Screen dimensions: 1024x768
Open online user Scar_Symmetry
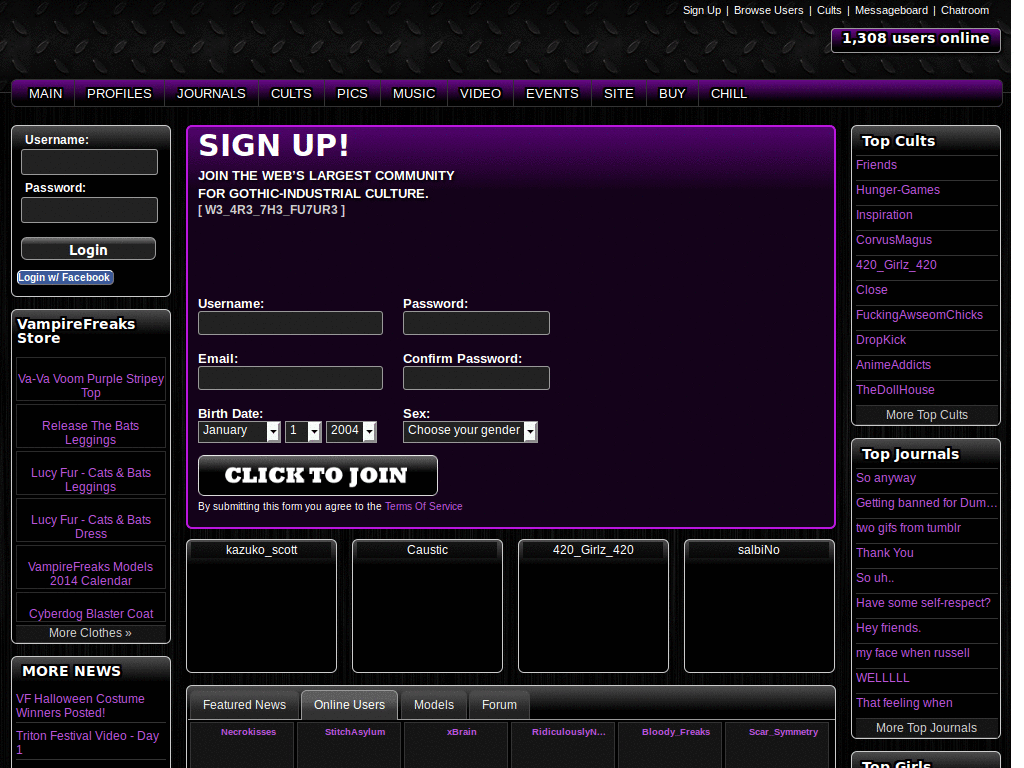tap(783, 732)
